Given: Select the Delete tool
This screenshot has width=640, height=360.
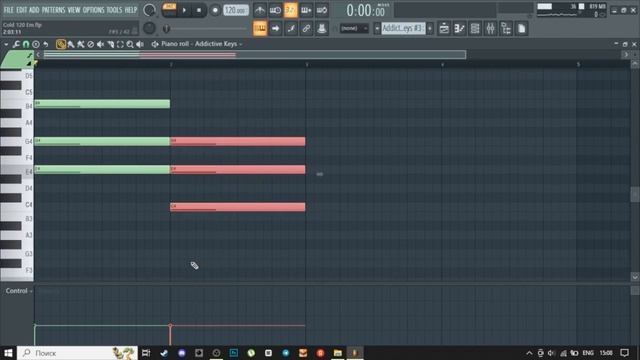Looking at the screenshot, I should 91,44.
